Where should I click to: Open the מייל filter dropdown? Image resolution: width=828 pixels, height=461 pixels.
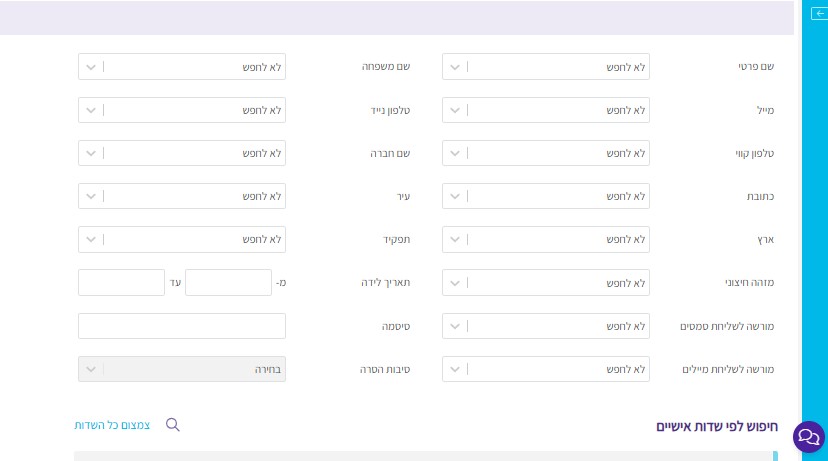546,110
